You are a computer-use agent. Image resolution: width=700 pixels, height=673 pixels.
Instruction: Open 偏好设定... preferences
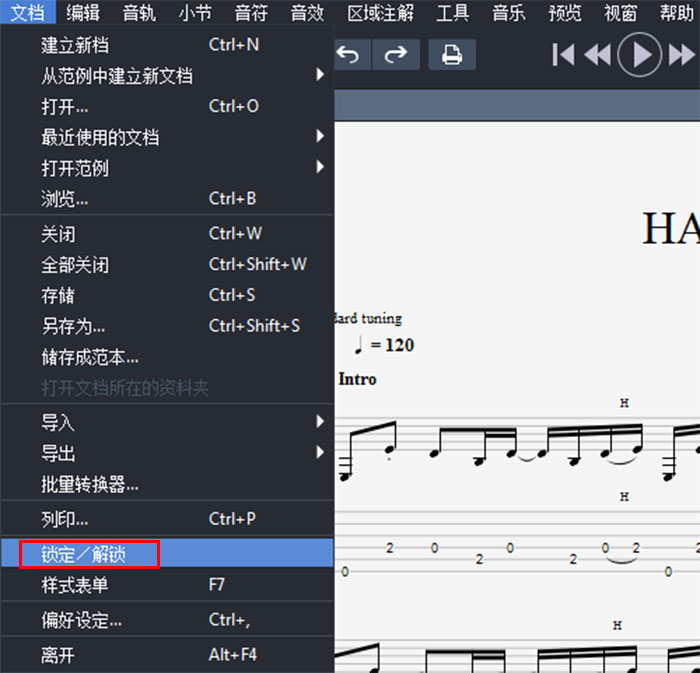[x=81, y=620]
